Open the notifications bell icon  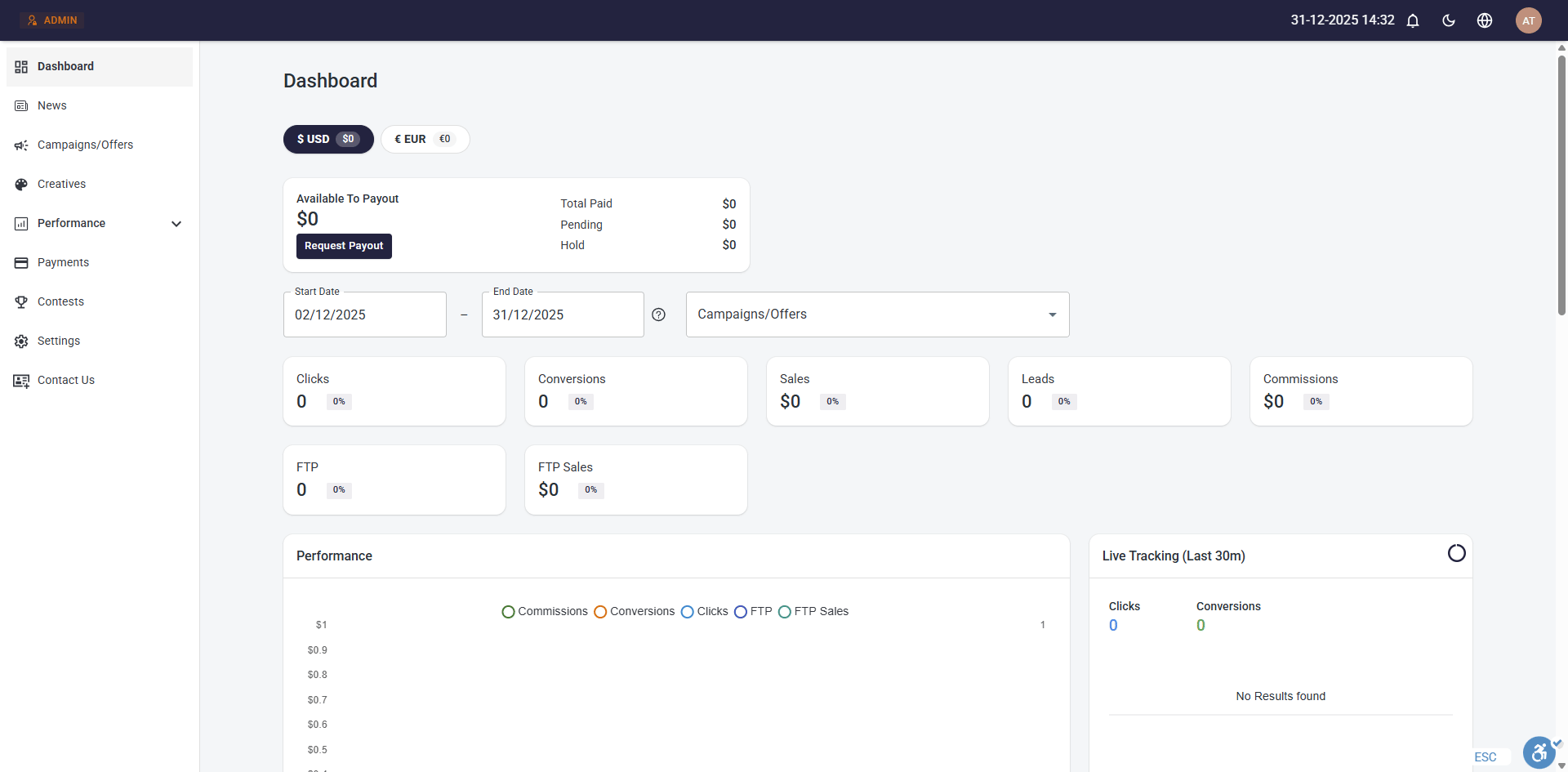[x=1413, y=20]
